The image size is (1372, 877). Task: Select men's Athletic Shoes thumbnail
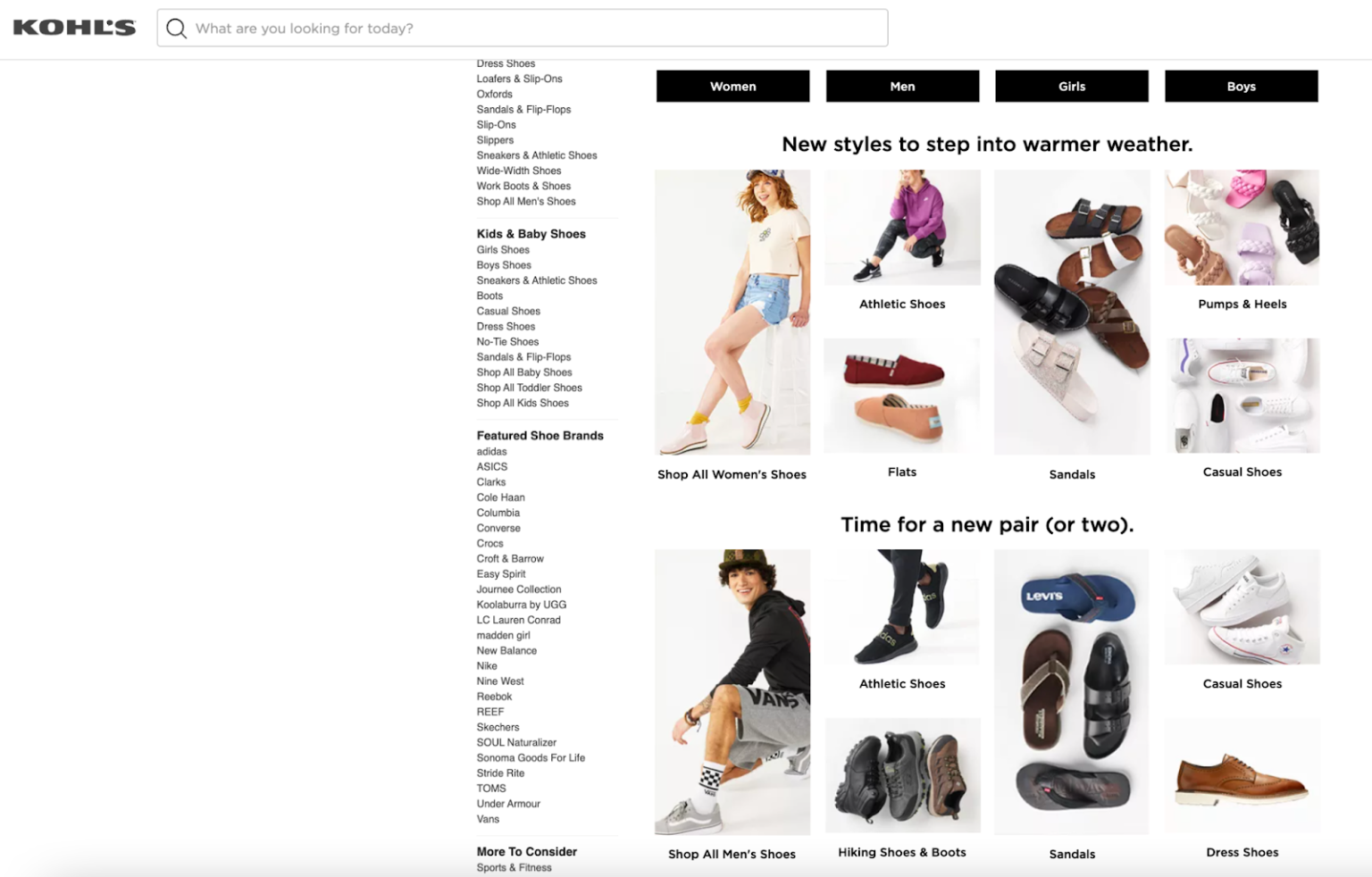pos(902,607)
